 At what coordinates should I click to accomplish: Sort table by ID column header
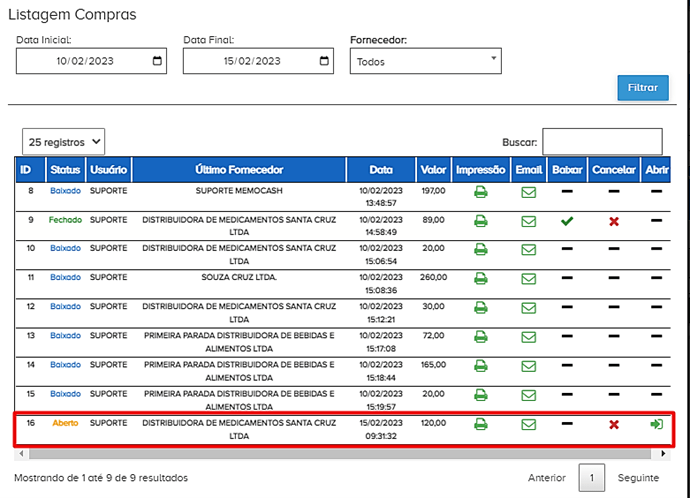[x=30, y=170]
